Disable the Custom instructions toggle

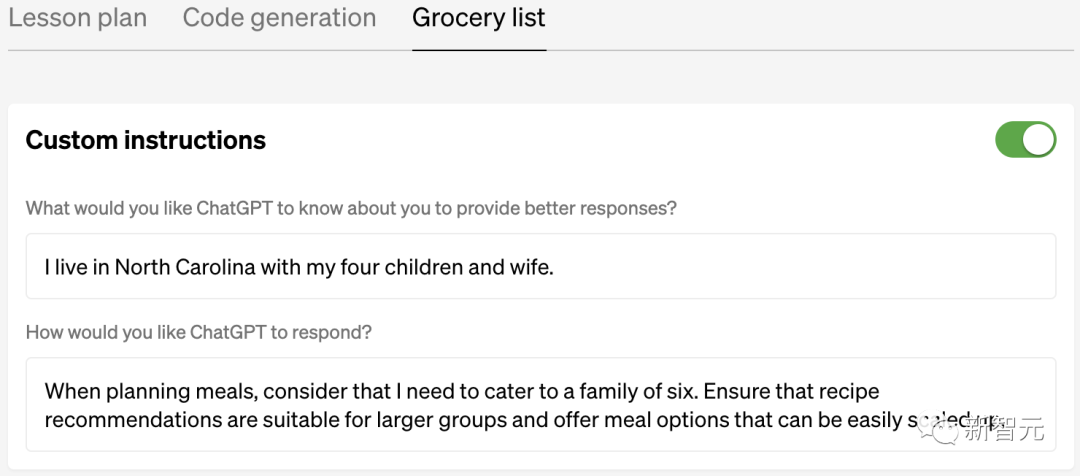[1025, 140]
